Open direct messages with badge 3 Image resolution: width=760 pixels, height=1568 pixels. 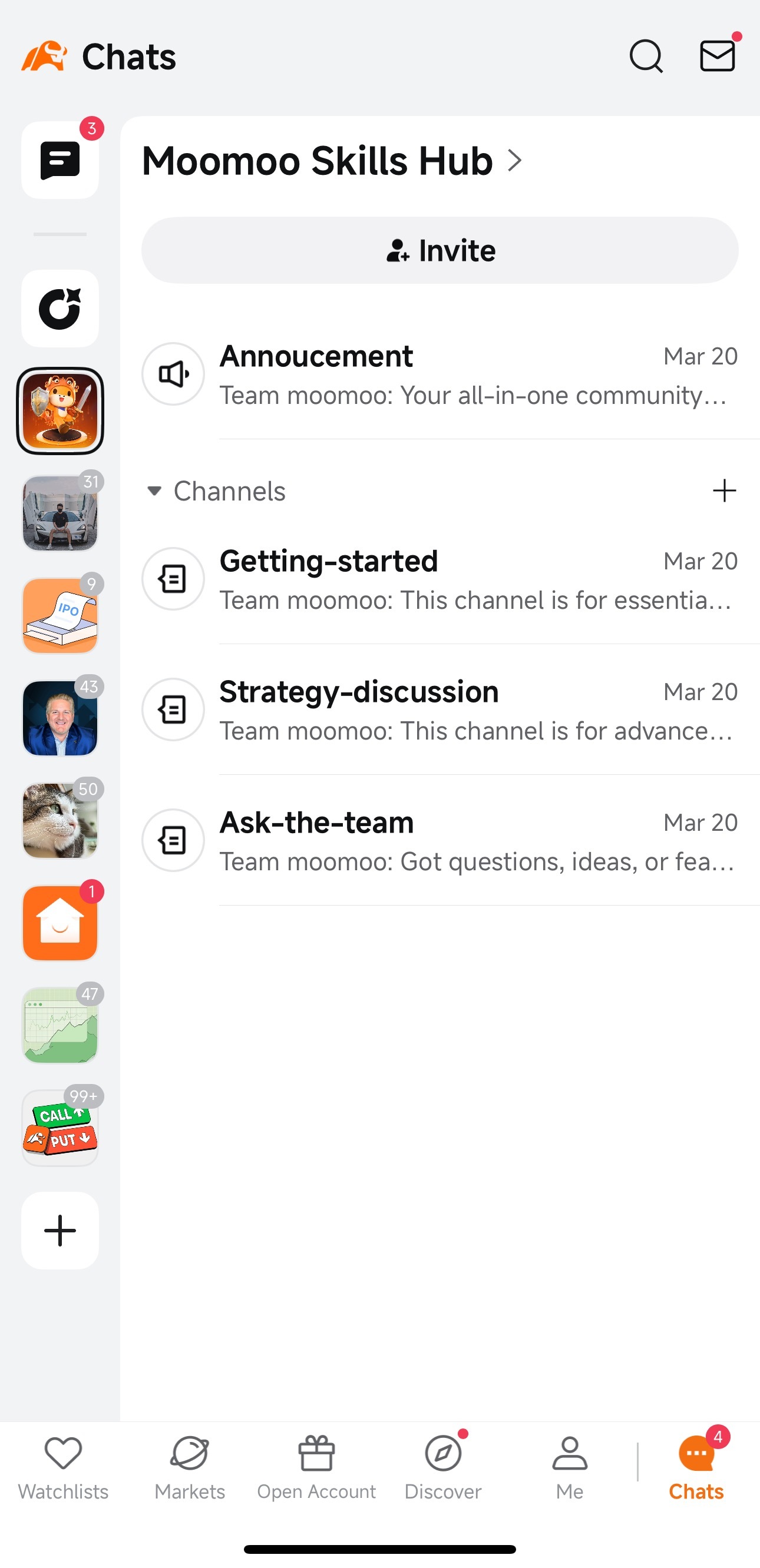60,160
